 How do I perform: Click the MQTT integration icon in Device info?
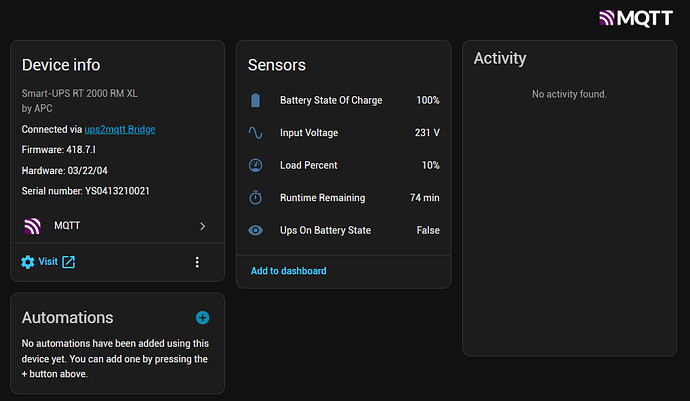click(x=33, y=226)
